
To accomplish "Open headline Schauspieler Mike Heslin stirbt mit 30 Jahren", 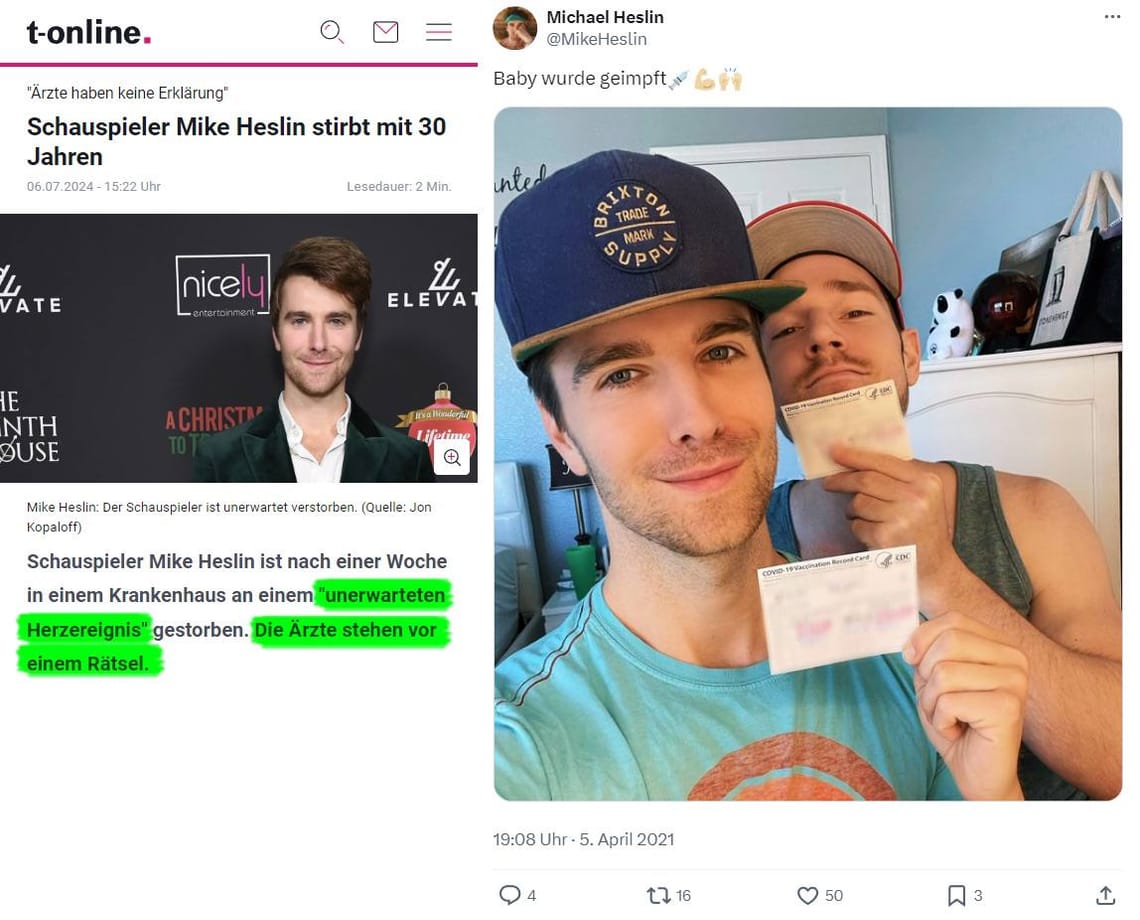I will (x=236, y=141).
